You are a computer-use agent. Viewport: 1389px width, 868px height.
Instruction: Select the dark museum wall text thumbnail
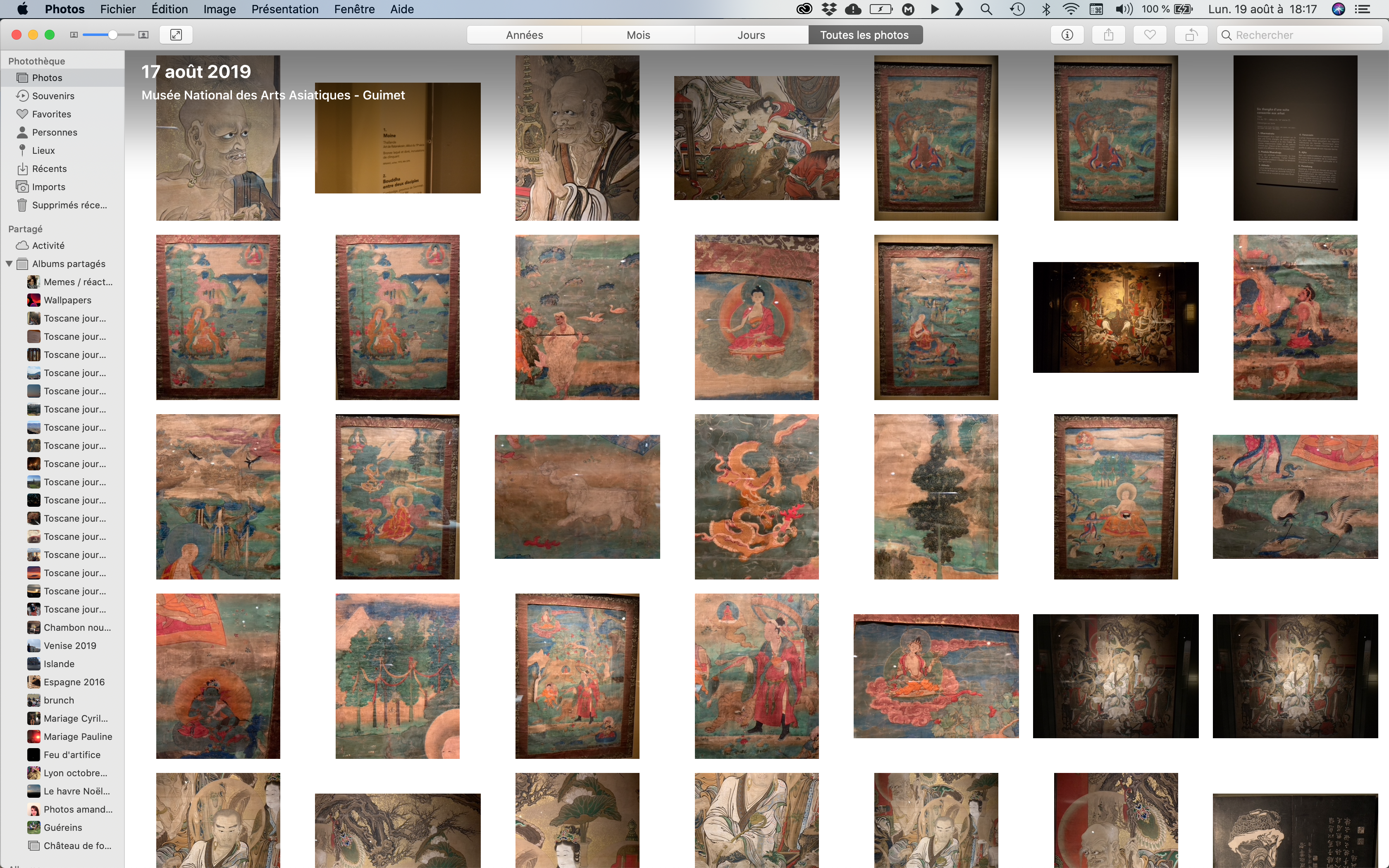tap(1295, 138)
